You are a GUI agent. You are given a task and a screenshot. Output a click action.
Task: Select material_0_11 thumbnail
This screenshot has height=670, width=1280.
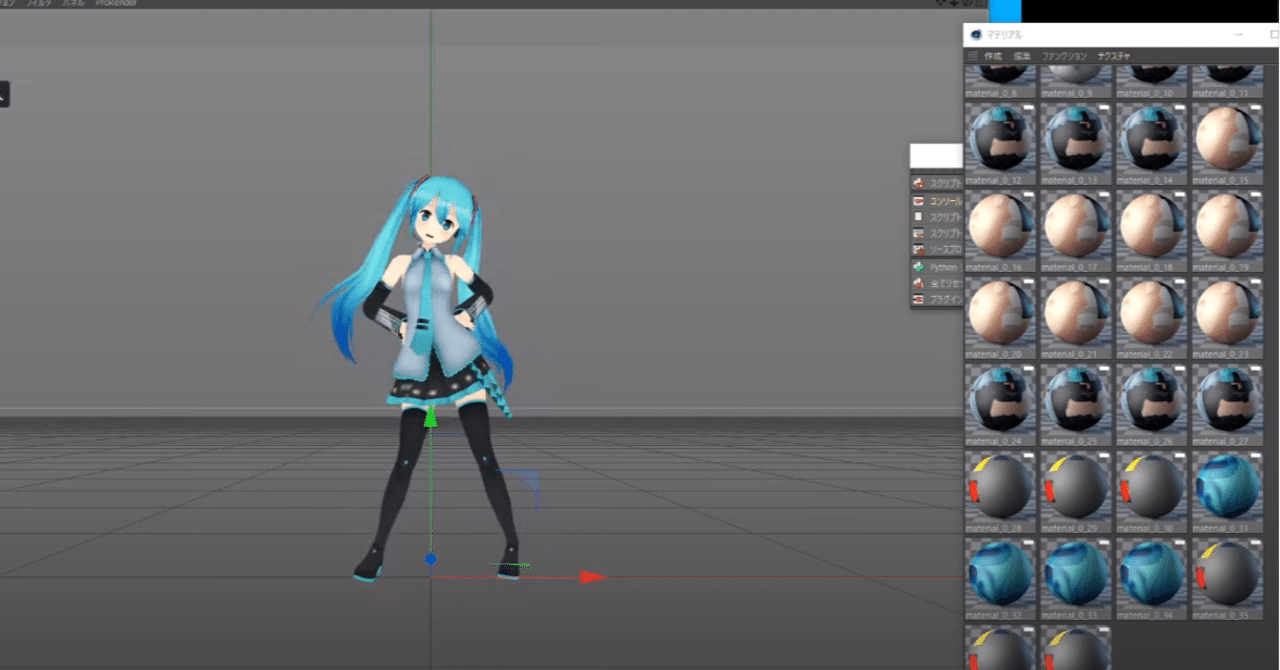point(1227,77)
